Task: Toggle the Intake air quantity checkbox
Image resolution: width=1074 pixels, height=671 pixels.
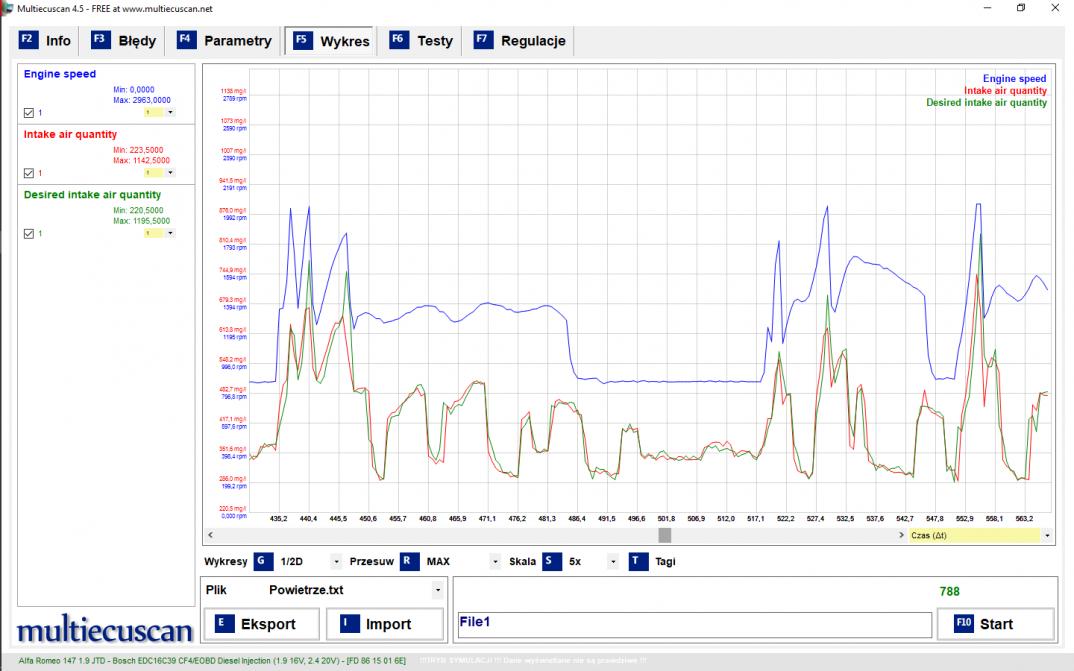Action: [28, 173]
